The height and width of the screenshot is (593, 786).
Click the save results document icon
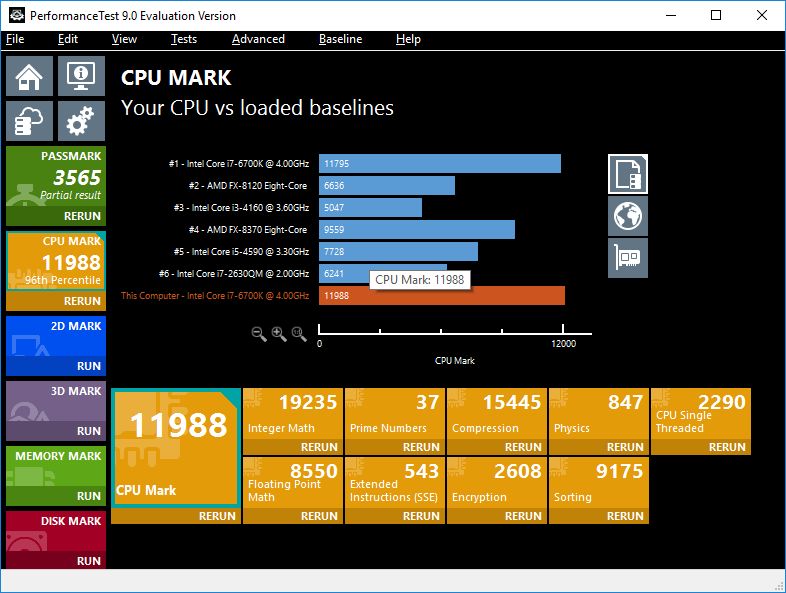click(628, 174)
